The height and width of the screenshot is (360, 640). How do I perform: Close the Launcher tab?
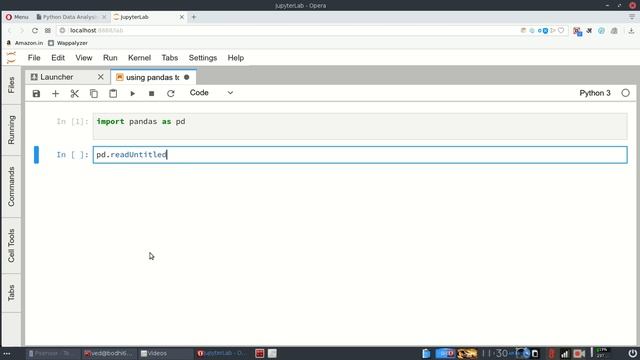[x=100, y=77]
